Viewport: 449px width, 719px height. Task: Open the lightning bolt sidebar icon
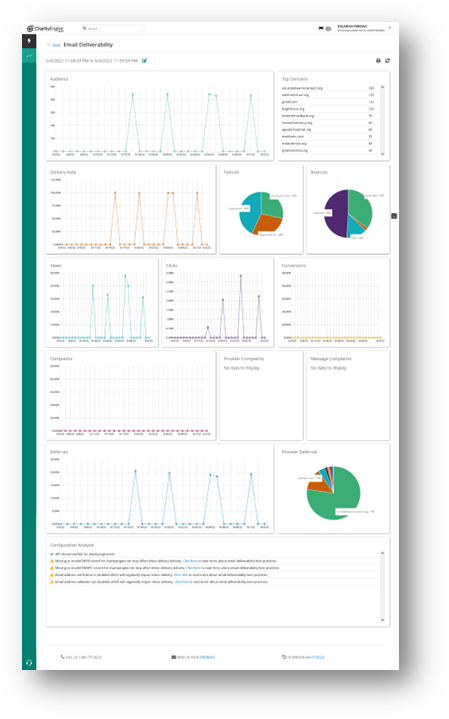pos(29,41)
